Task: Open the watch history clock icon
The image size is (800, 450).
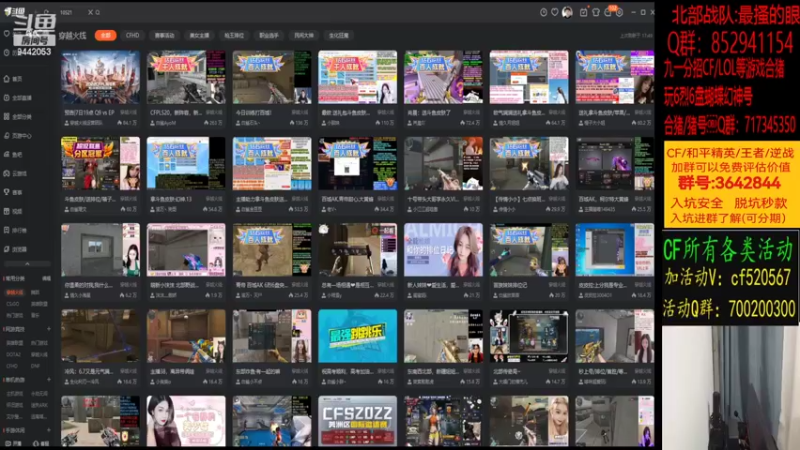Action: coord(543,12)
